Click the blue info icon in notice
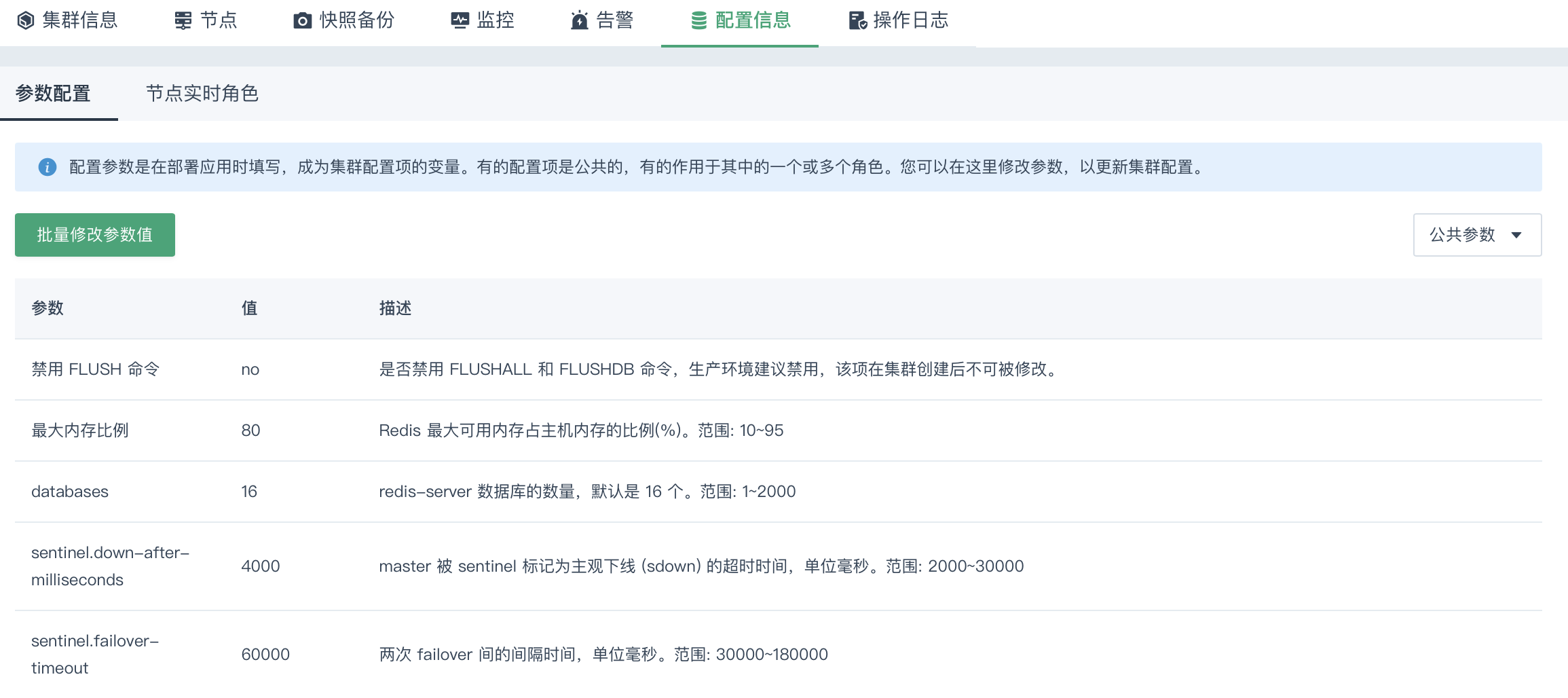This screenshot has width=1568, height=698. coord(48,167)
